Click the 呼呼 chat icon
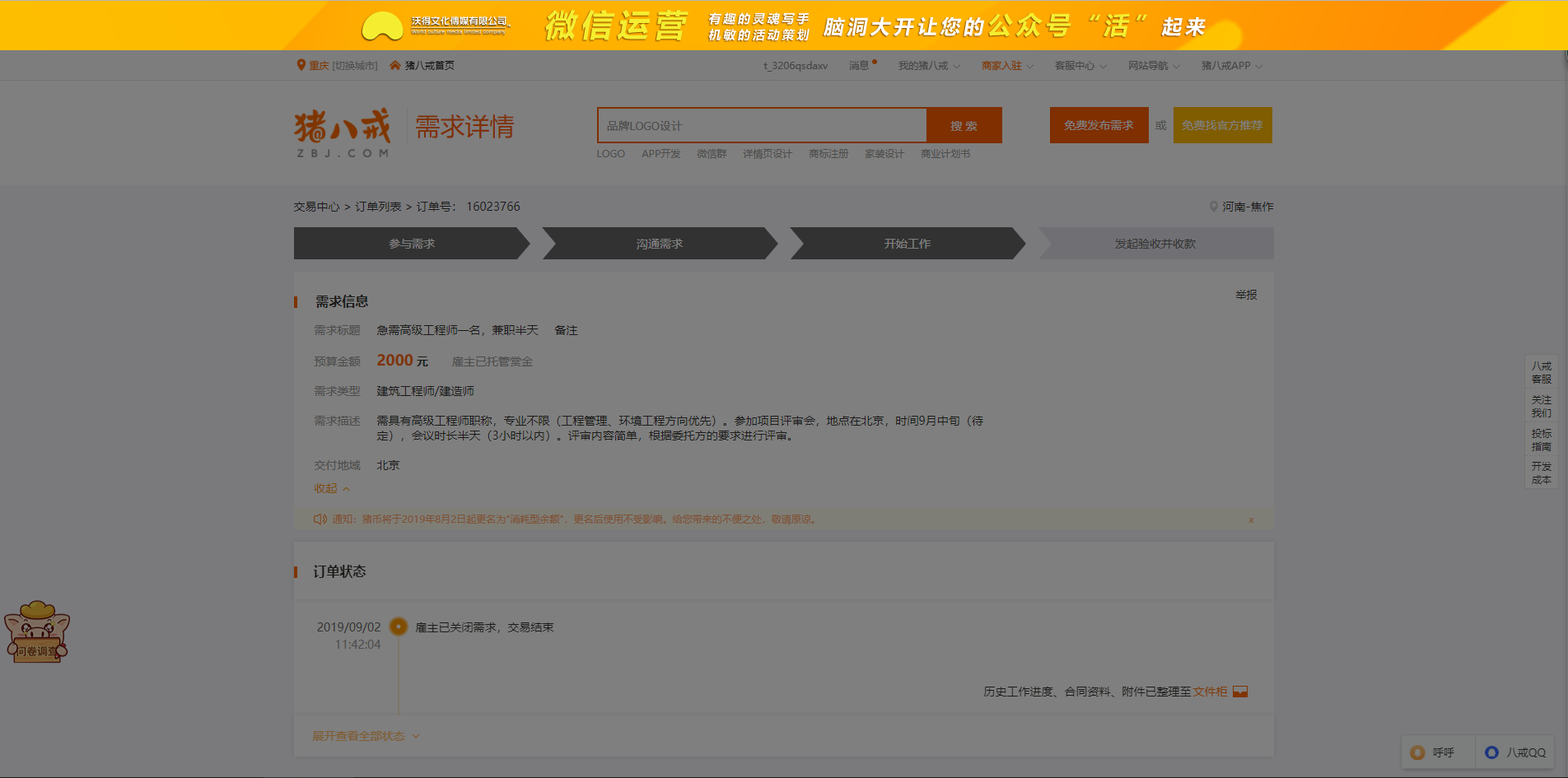 click(x=1417, y=752)
